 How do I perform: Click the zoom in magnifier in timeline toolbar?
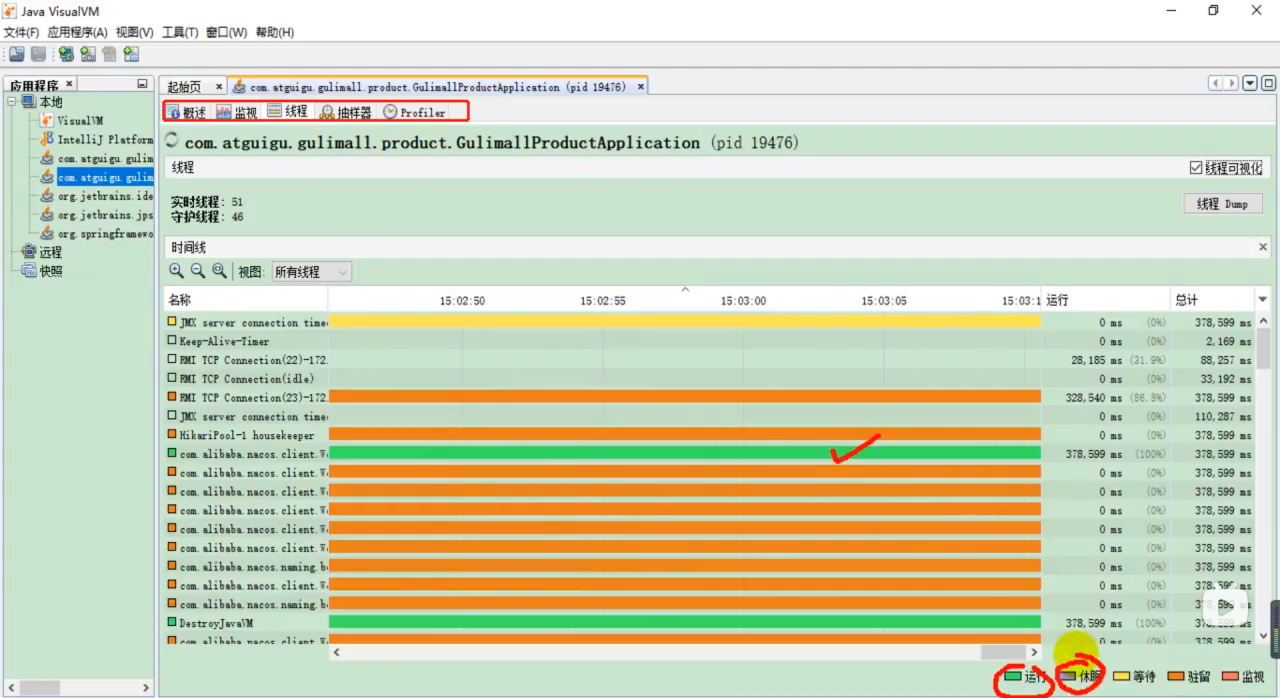176,271
